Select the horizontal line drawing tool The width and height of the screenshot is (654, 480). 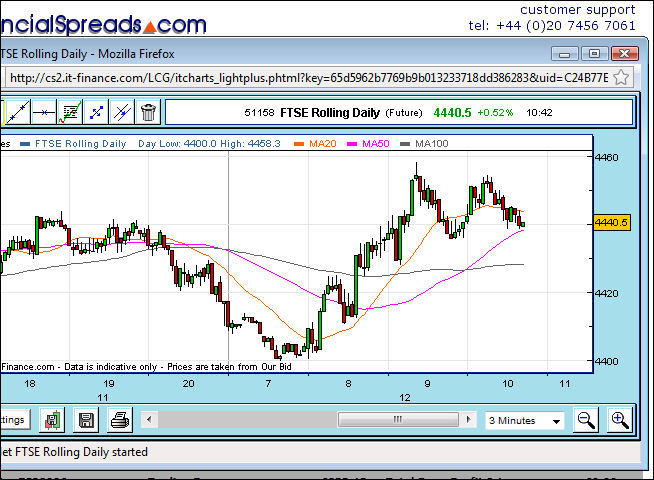coord(44,112)
